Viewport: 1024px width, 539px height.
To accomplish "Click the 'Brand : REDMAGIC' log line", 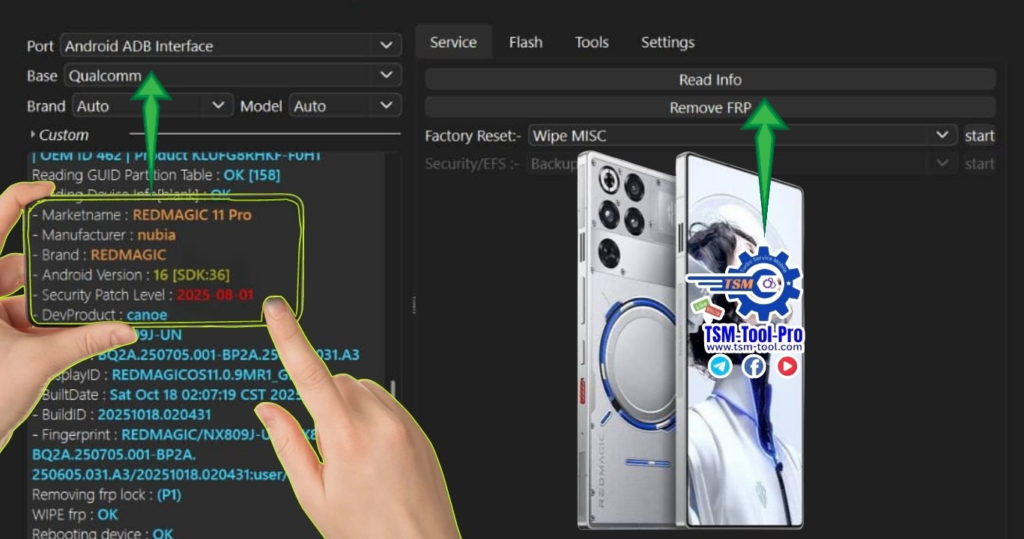I will tap(99, 255).
